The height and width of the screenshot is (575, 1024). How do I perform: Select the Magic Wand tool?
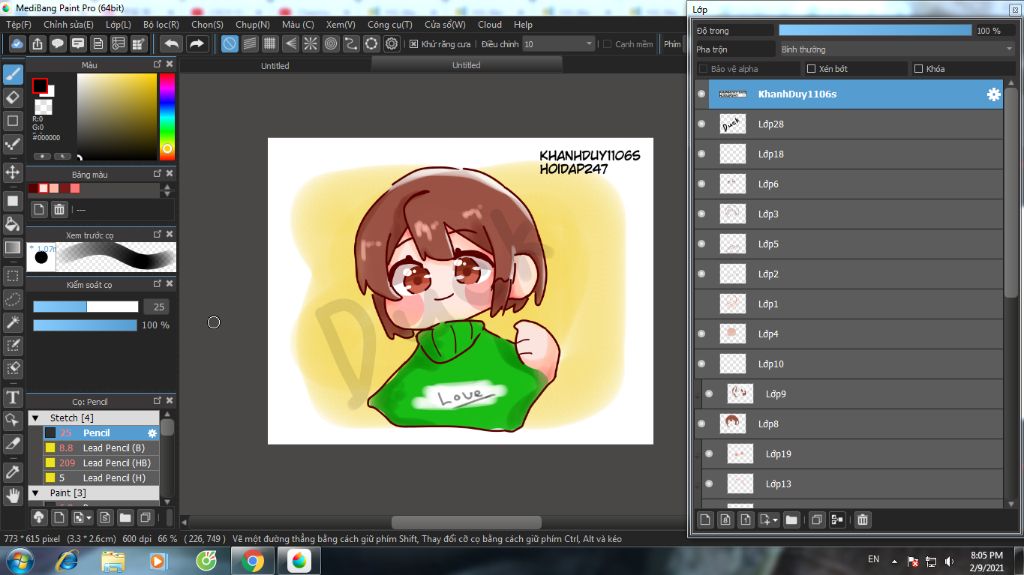click(x=12, y=322)
